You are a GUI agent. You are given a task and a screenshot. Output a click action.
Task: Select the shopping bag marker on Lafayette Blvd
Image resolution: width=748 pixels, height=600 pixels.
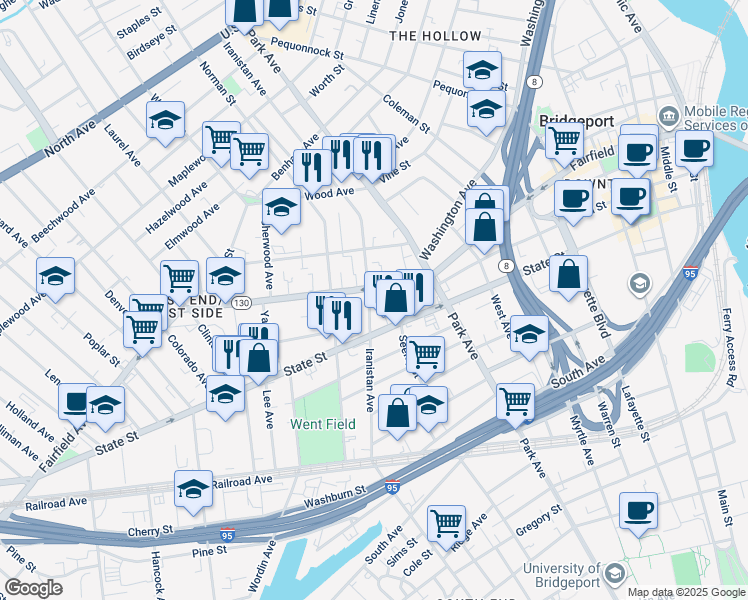point(569,278)
